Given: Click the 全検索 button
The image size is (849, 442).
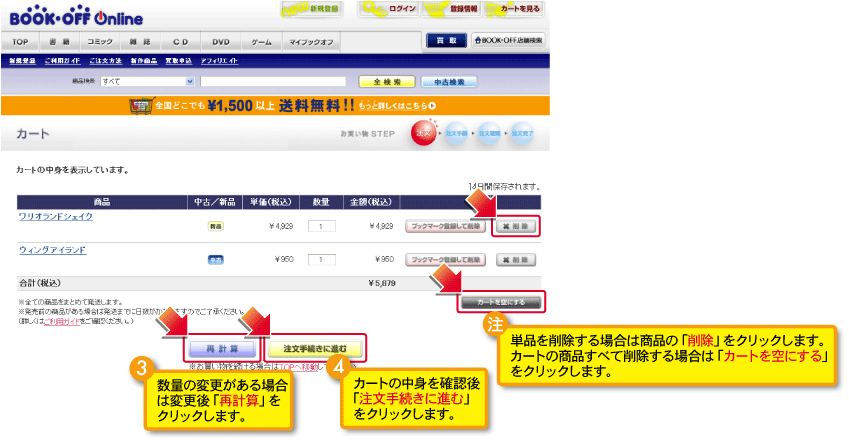Looking at the screenshot, I should [387, 82].
